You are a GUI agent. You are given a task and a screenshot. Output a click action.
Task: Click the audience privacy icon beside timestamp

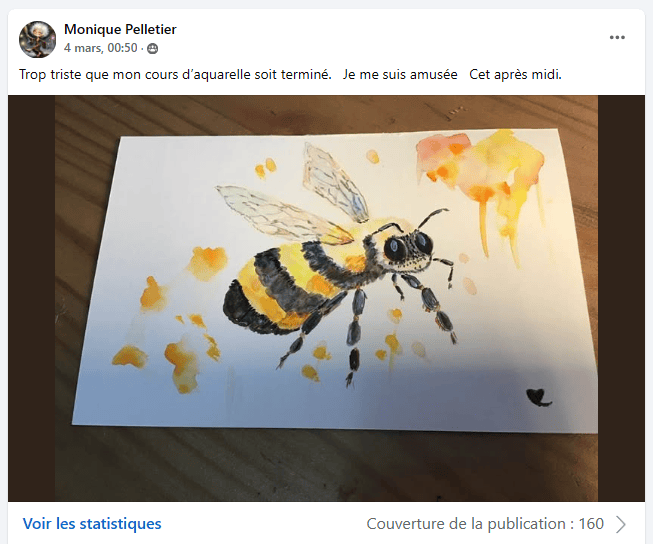pos(153,49)
